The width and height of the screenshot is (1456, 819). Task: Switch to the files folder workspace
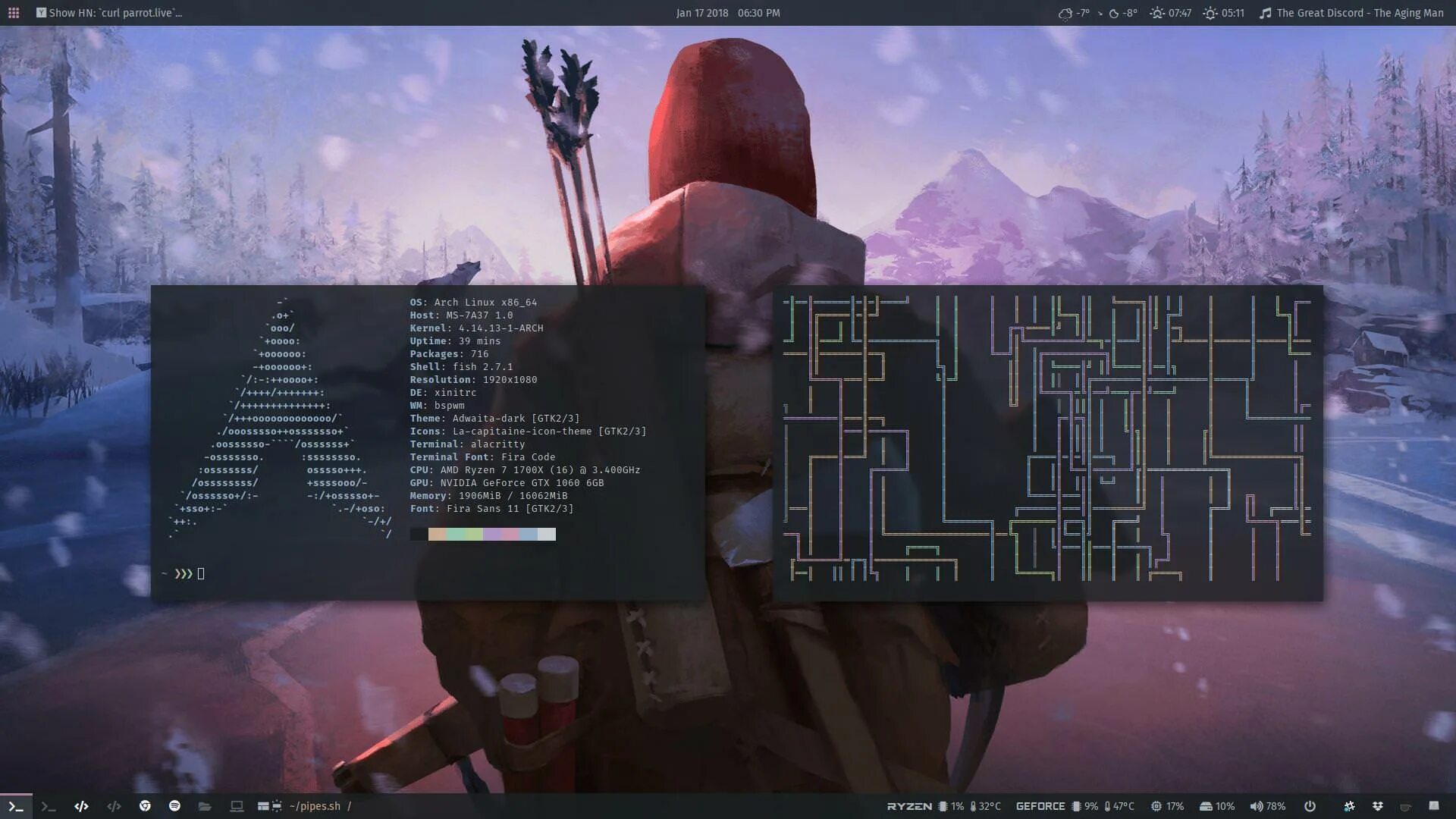point(205,806)
